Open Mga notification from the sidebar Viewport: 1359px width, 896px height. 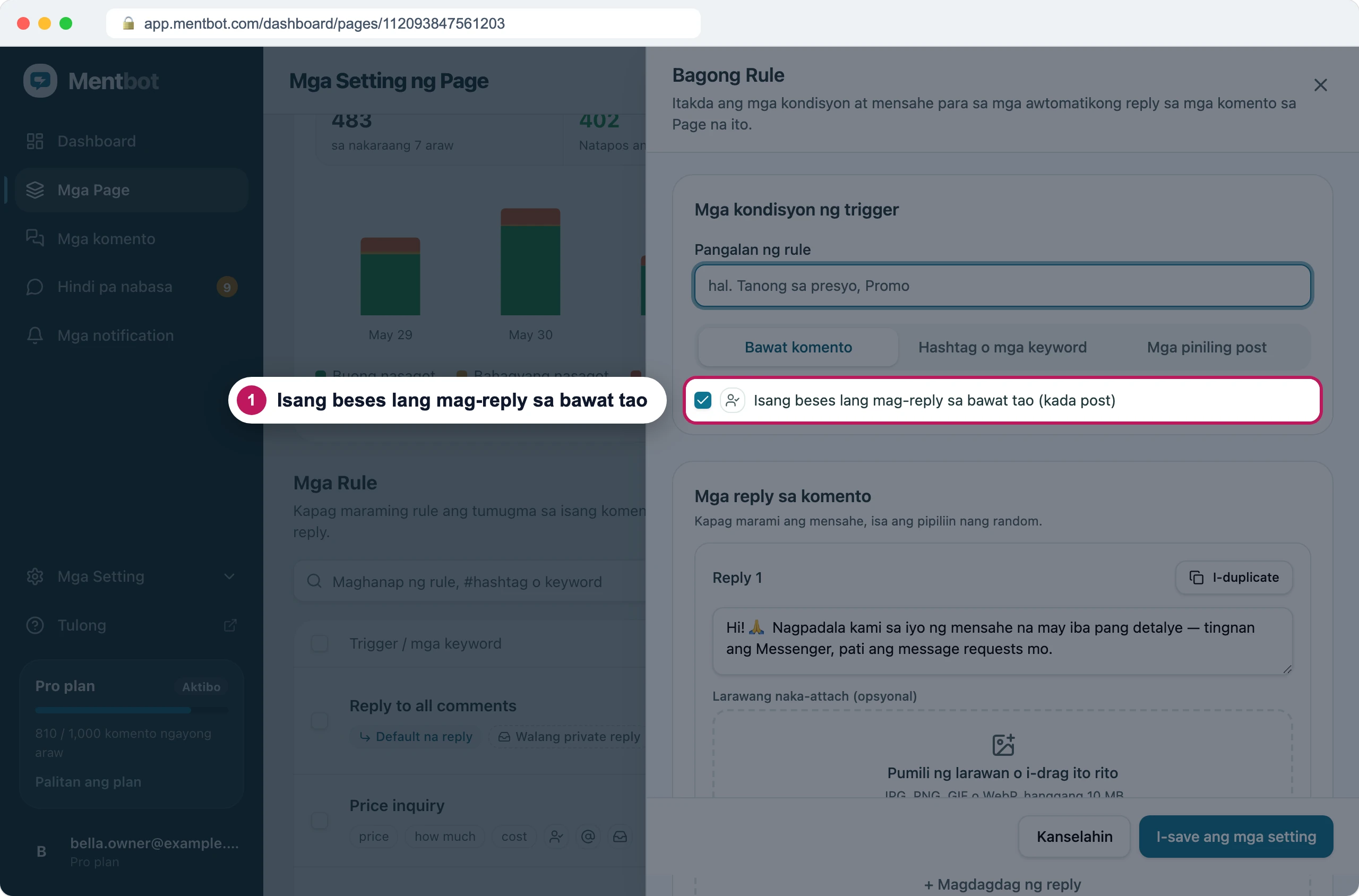coord(132,335)
